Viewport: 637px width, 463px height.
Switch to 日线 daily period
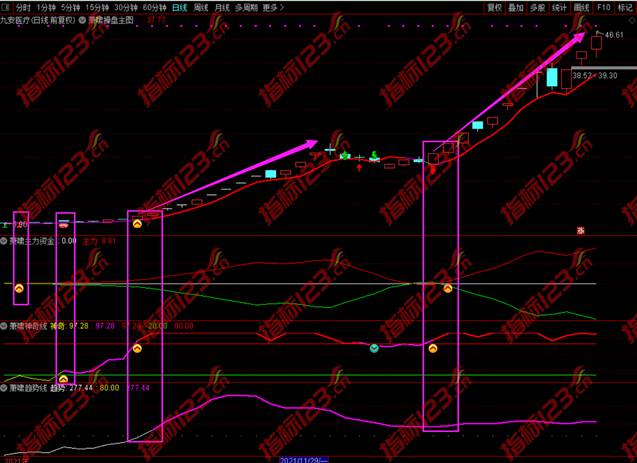tap(180, 7)
